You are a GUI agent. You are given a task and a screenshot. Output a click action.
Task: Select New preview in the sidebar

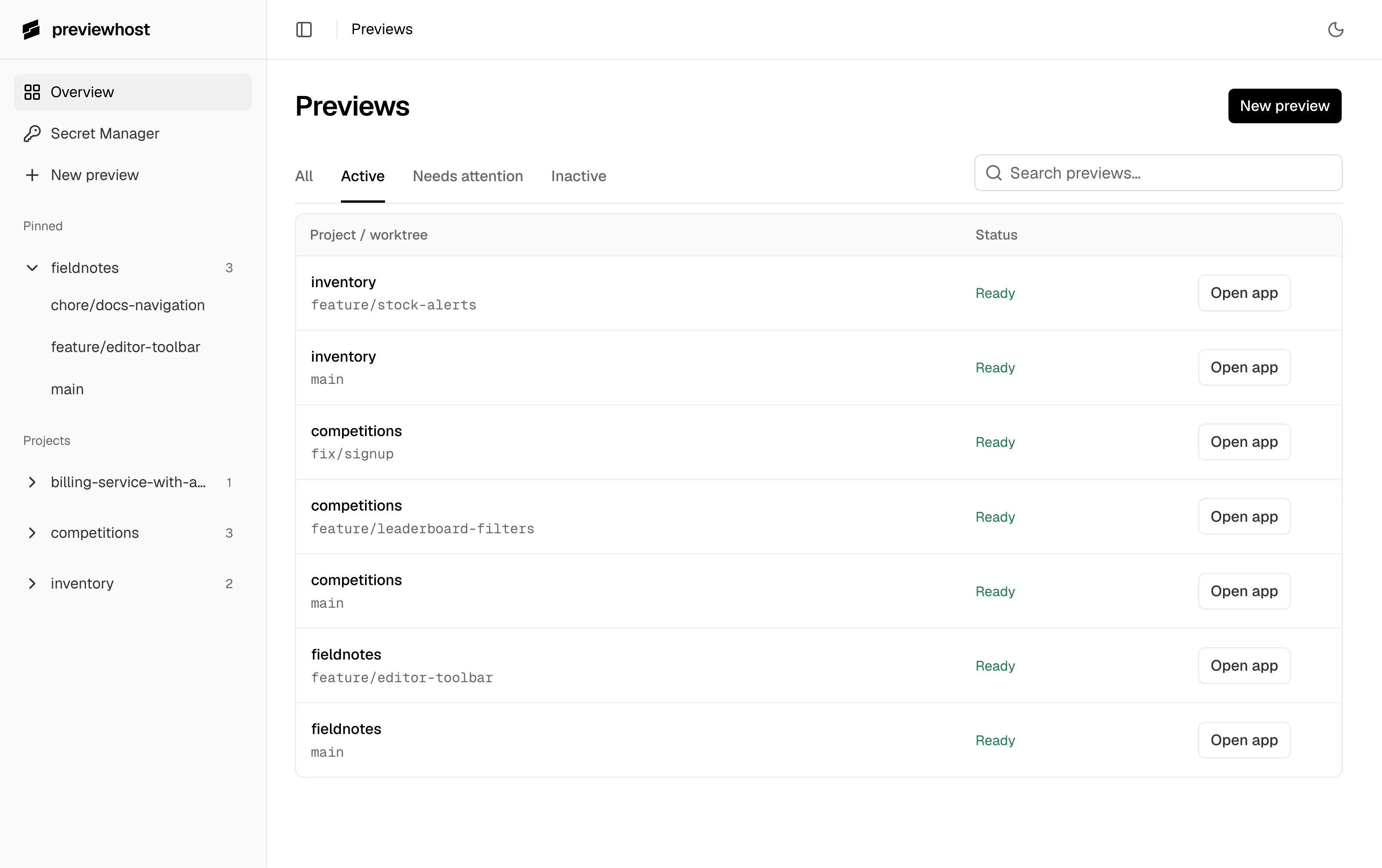coord(132,175)
